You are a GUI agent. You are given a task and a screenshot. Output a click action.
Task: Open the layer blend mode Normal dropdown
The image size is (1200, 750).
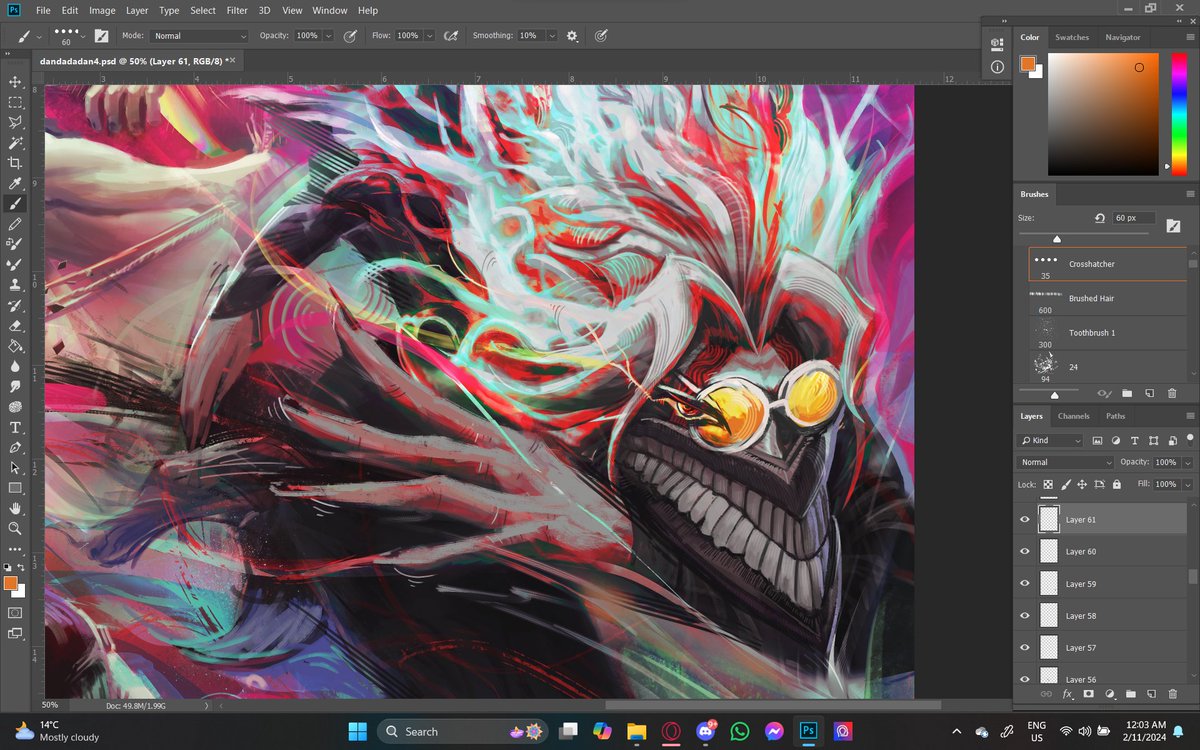1065,462
